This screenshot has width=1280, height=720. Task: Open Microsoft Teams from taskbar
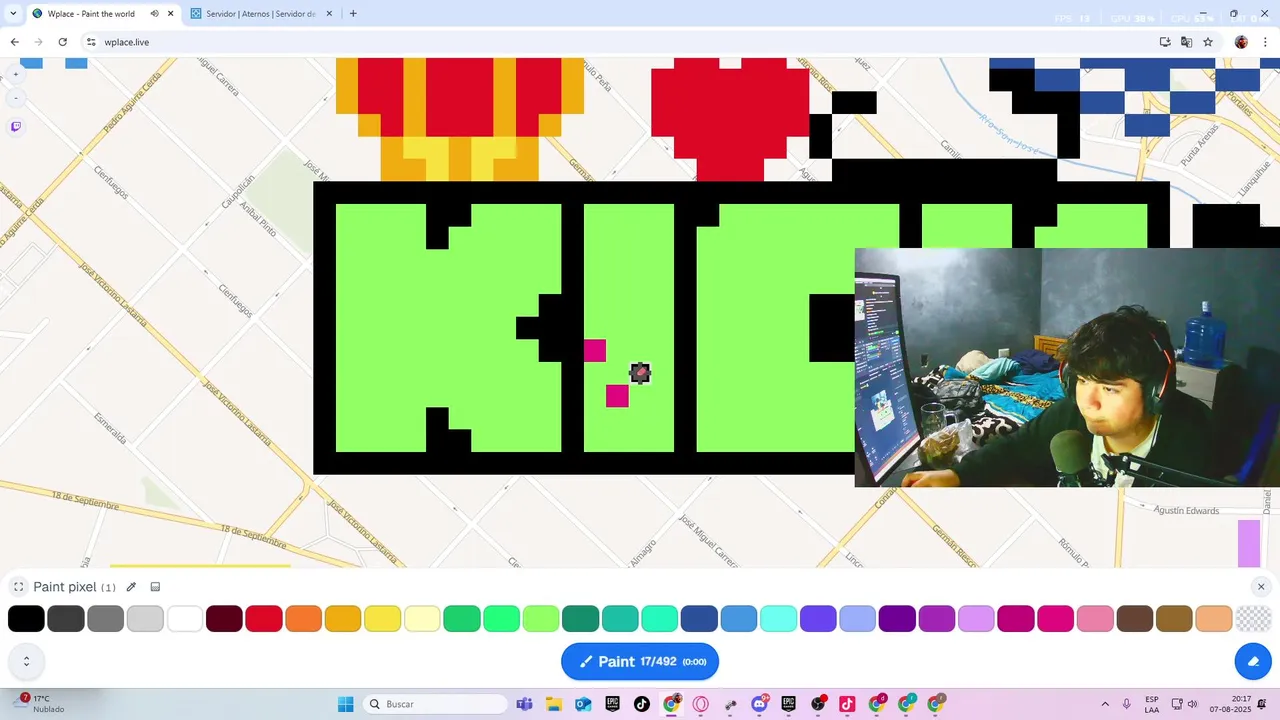pos(524,704)
